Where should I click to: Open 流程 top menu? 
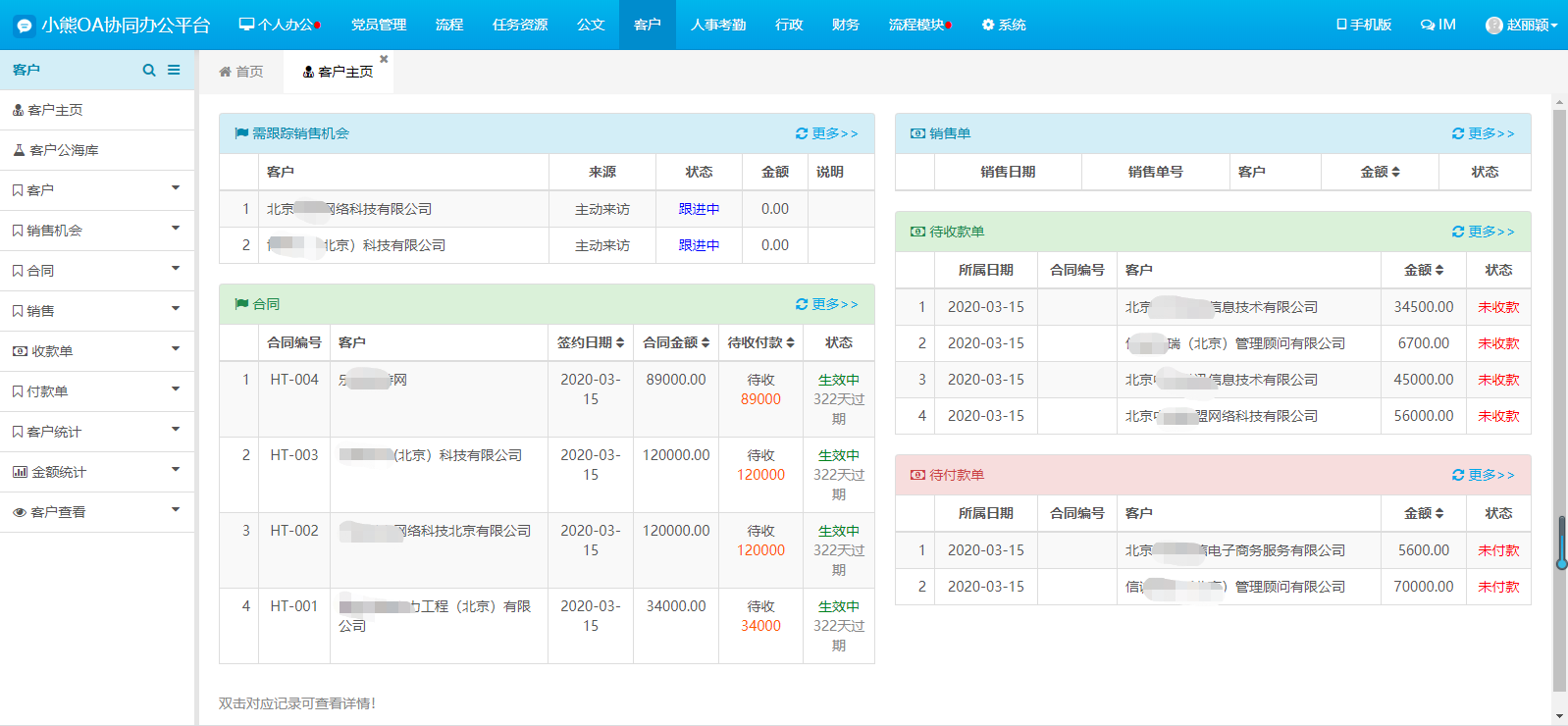pyautogui.click(x=449, y=25)
